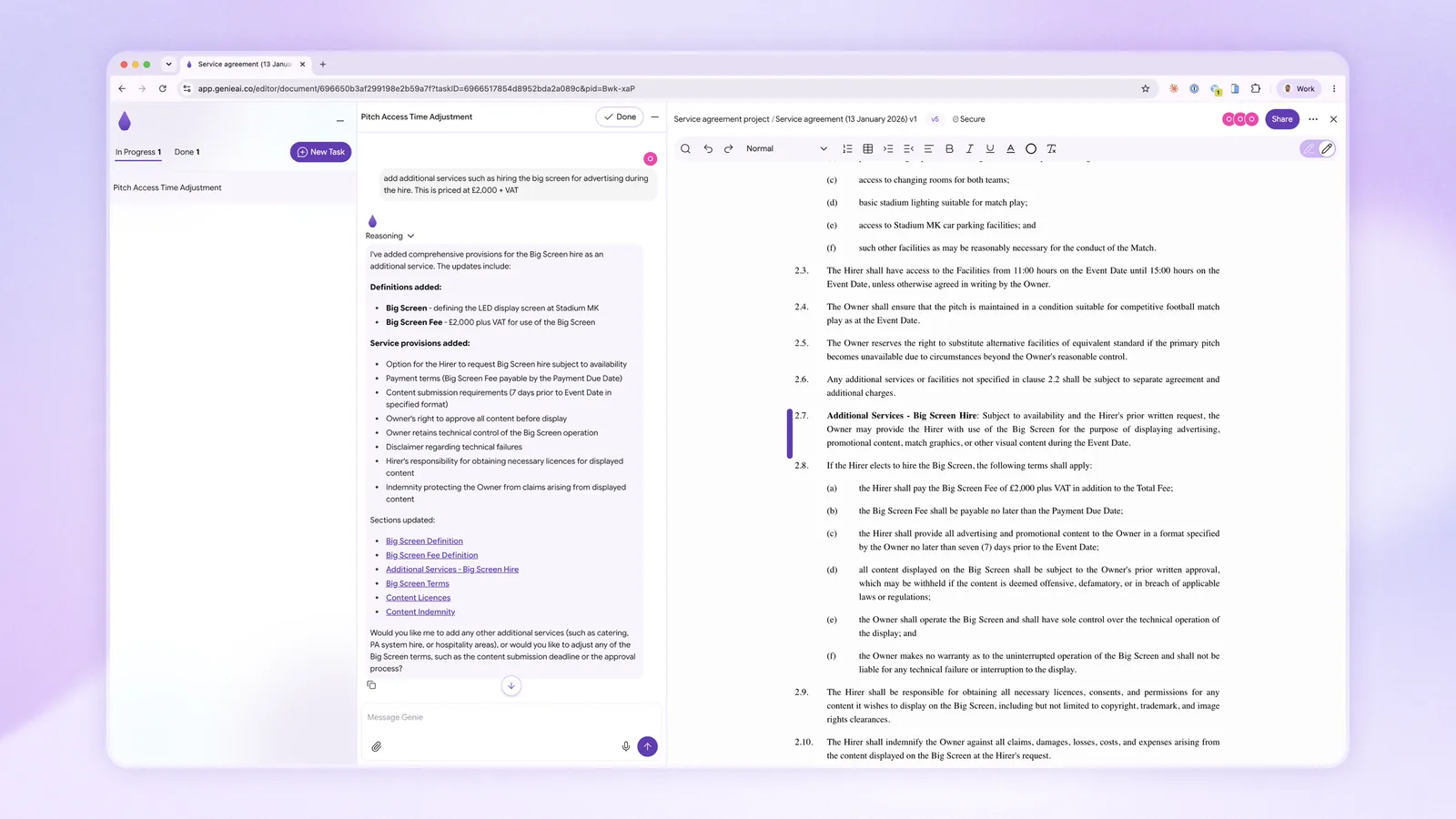Switch to the In Progress tab

point(138,152)
